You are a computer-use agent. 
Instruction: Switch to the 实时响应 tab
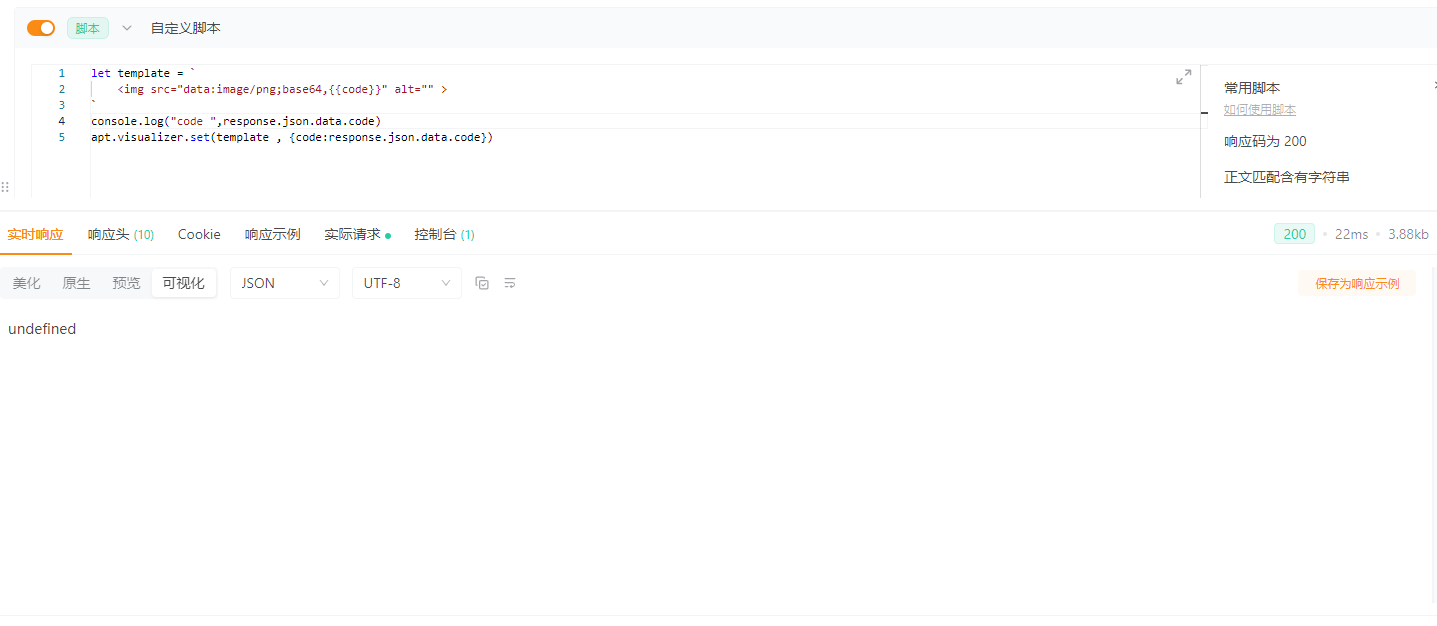(x=35, y=234)
